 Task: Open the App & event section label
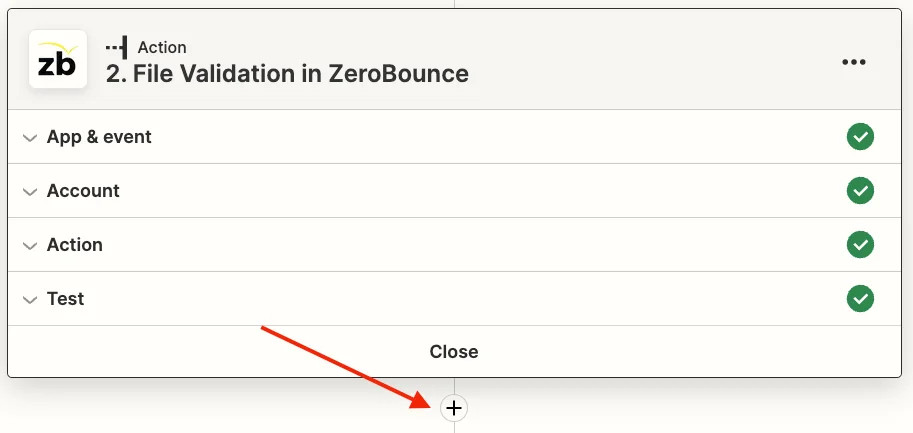click(x=99, y=137)
